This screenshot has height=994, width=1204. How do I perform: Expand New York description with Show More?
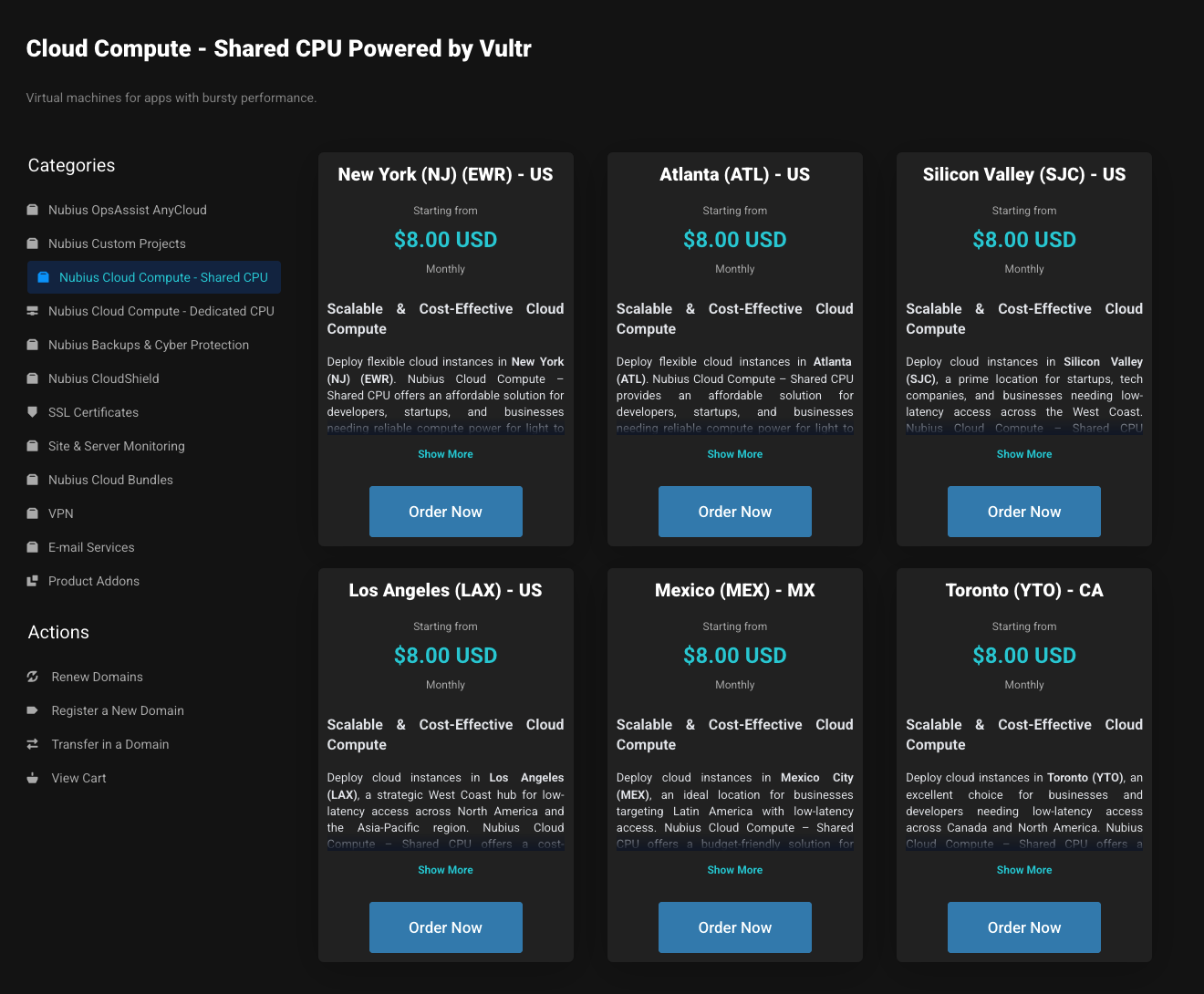click(445, 454)
